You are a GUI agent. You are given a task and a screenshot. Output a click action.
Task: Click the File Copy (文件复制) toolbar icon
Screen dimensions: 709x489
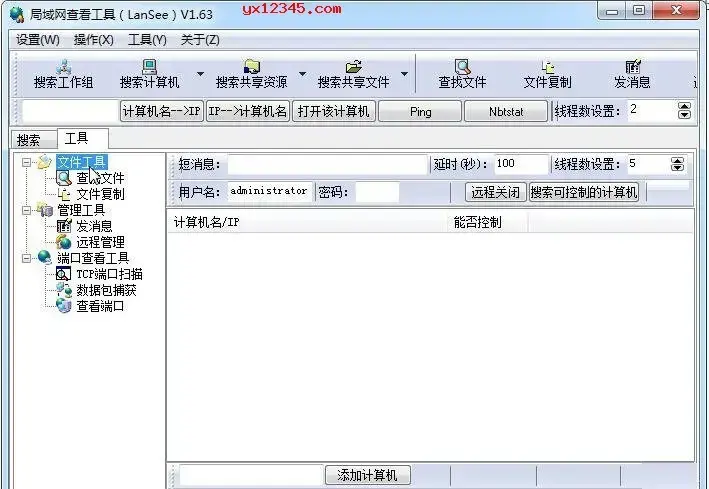point(548,67)
